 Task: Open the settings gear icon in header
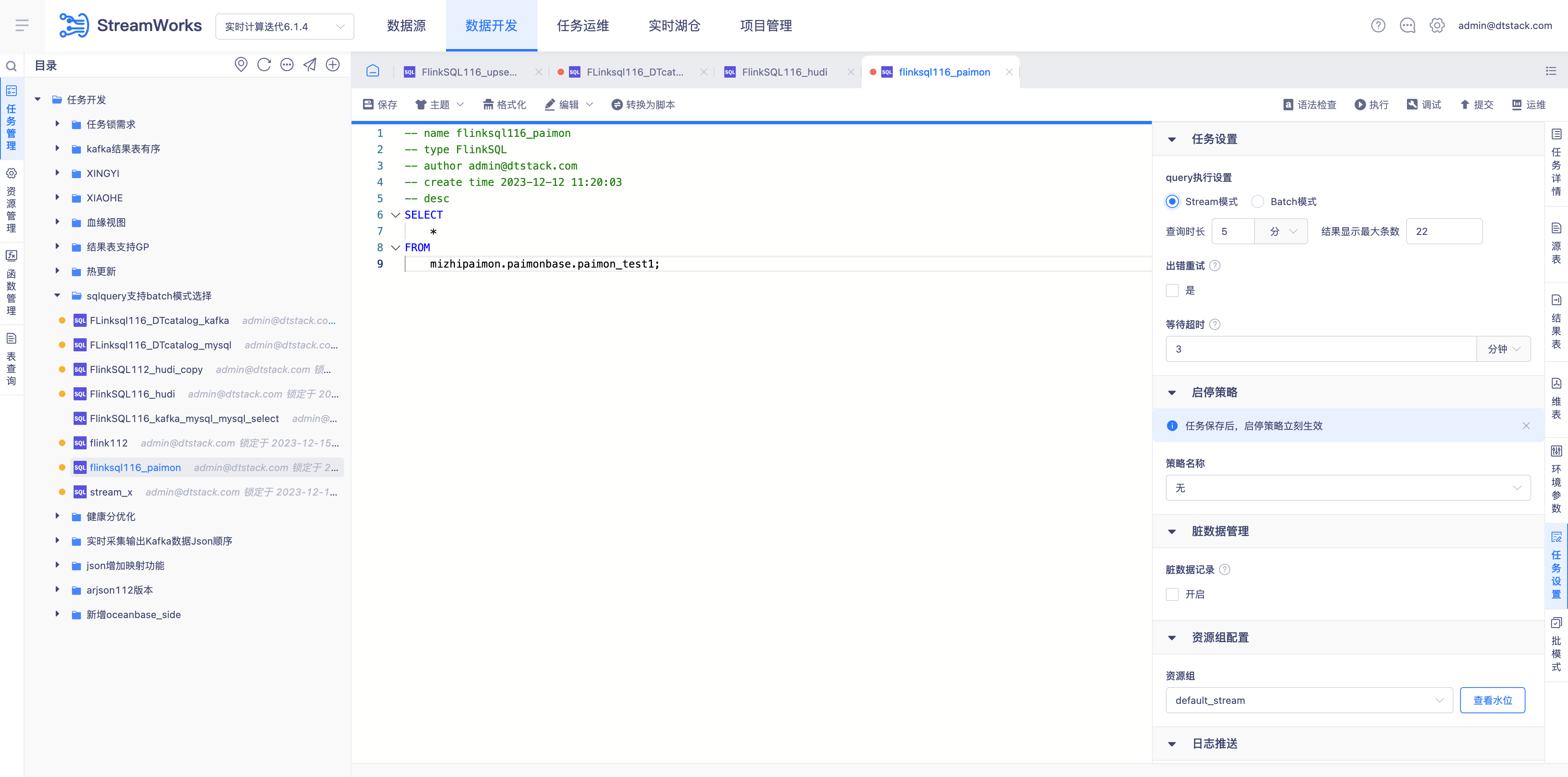1437,26
